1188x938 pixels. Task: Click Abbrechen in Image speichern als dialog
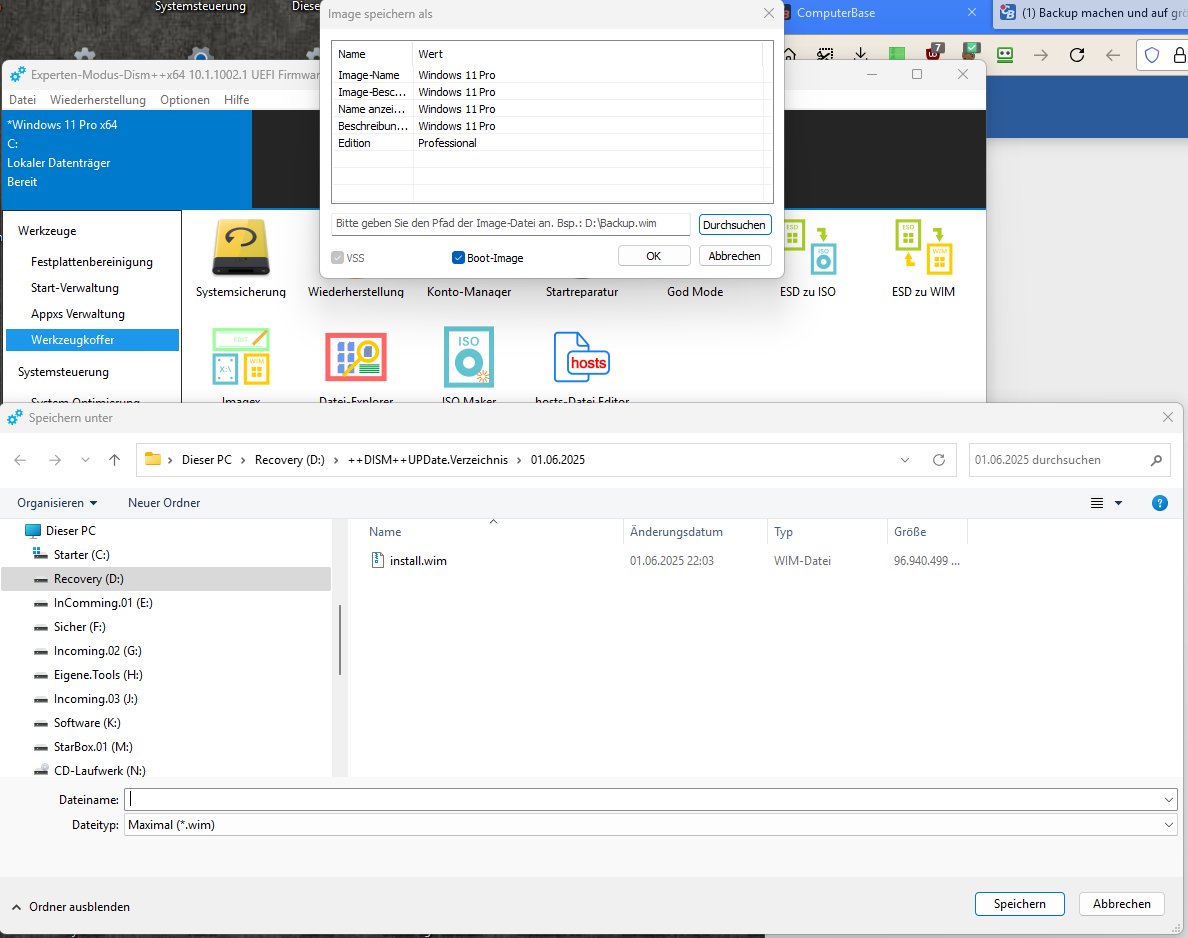click(734, 256)
